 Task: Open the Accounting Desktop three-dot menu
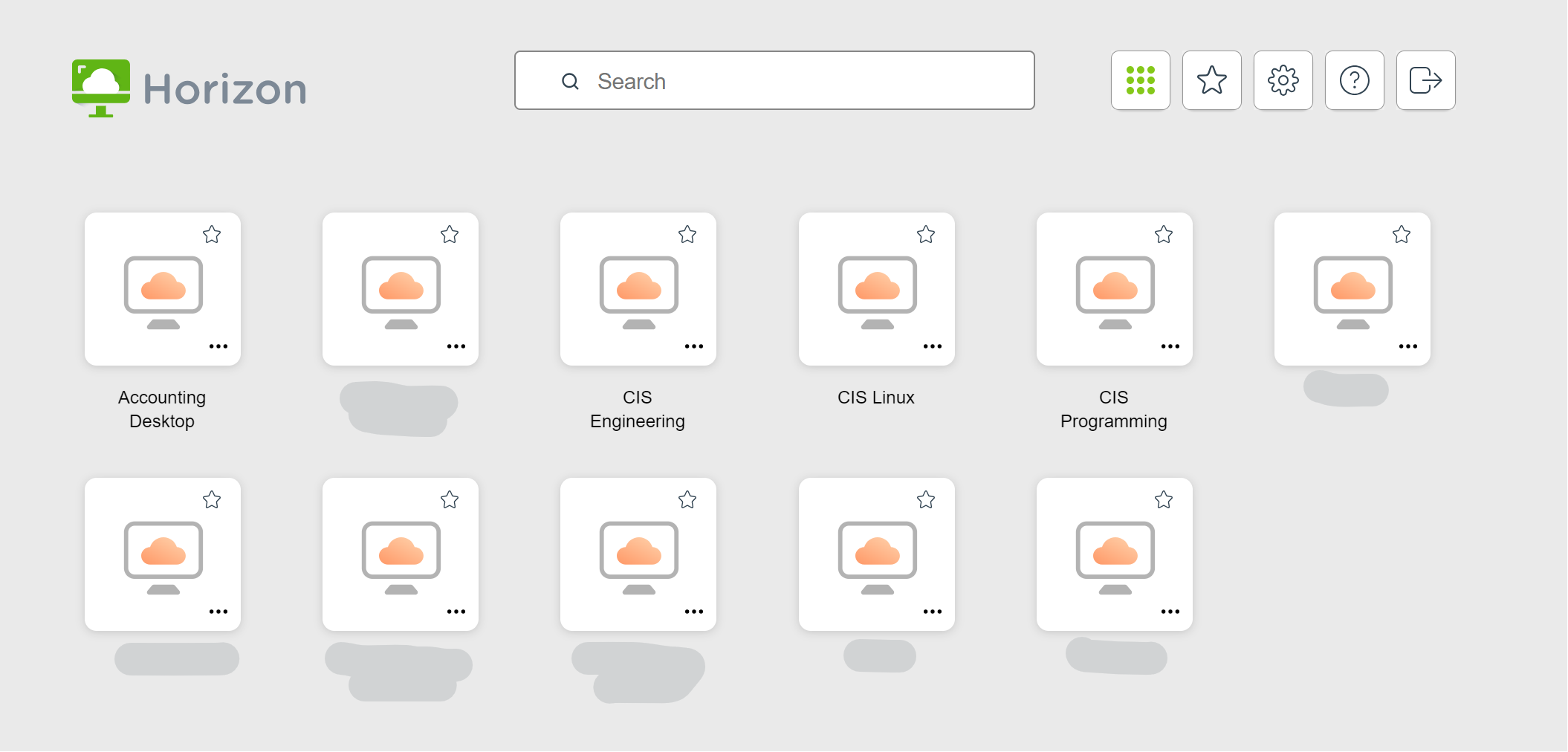218,346
